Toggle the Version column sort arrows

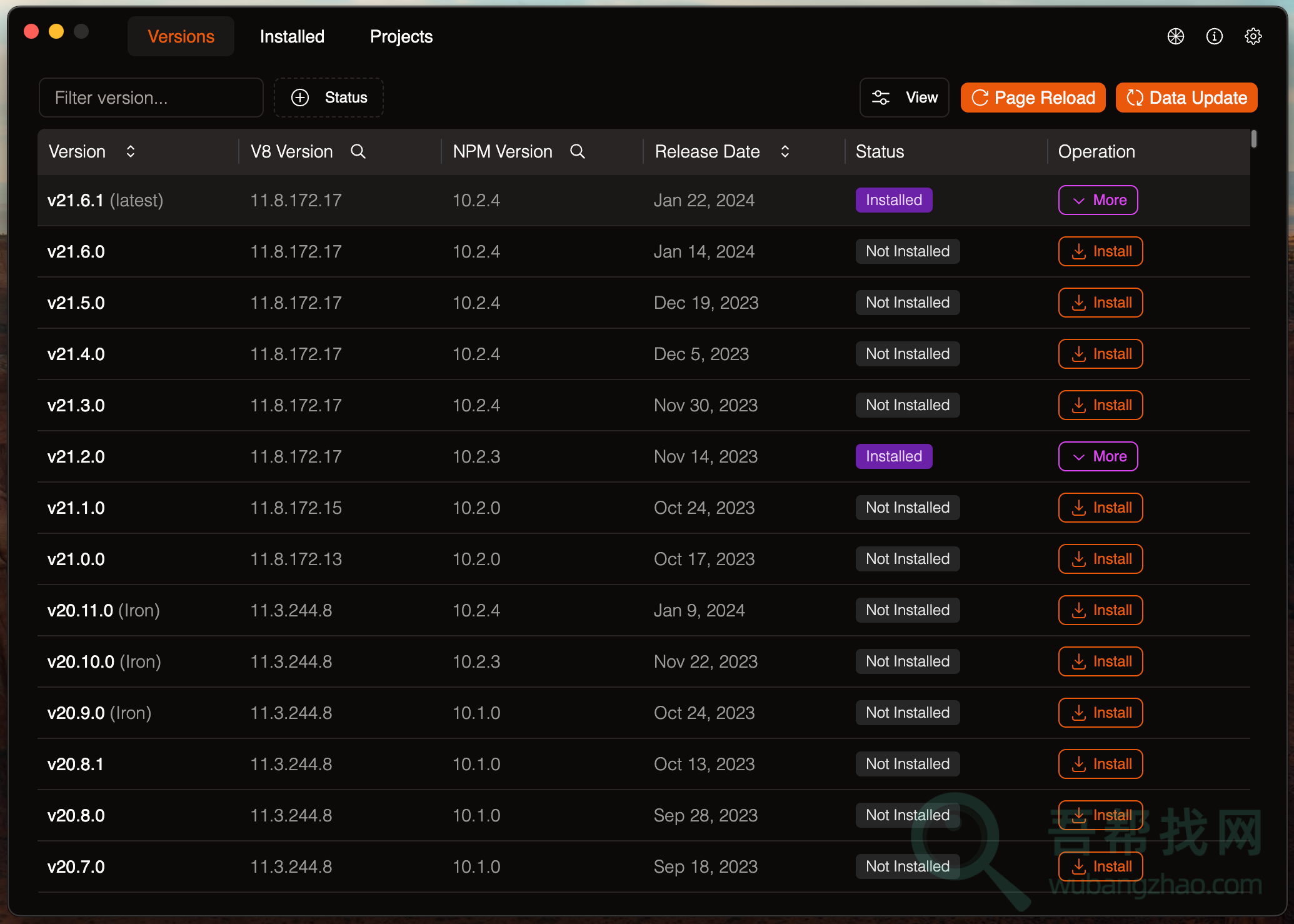pyautogui.click(x=131, y=151)
